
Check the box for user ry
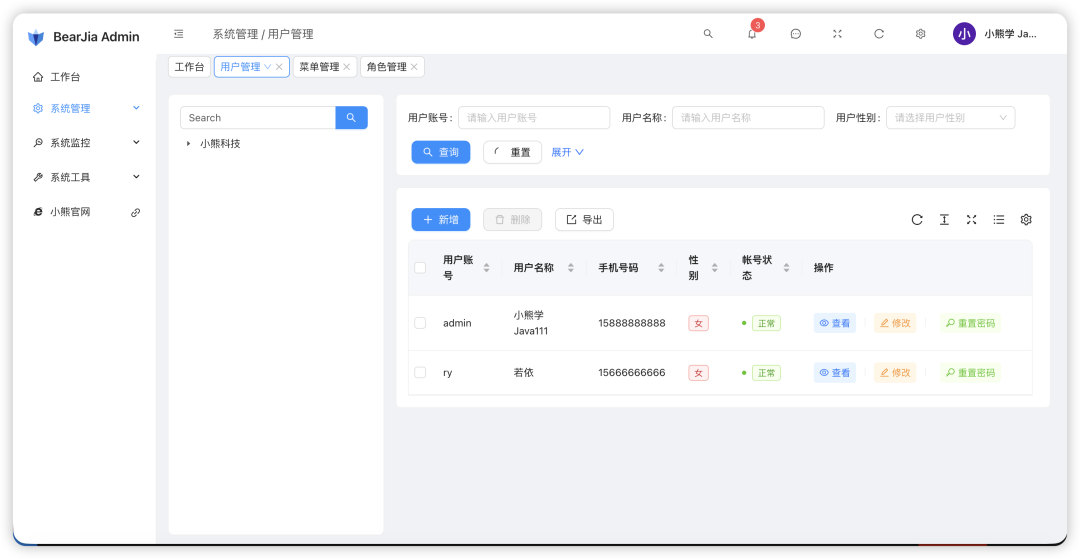(420, 372)
